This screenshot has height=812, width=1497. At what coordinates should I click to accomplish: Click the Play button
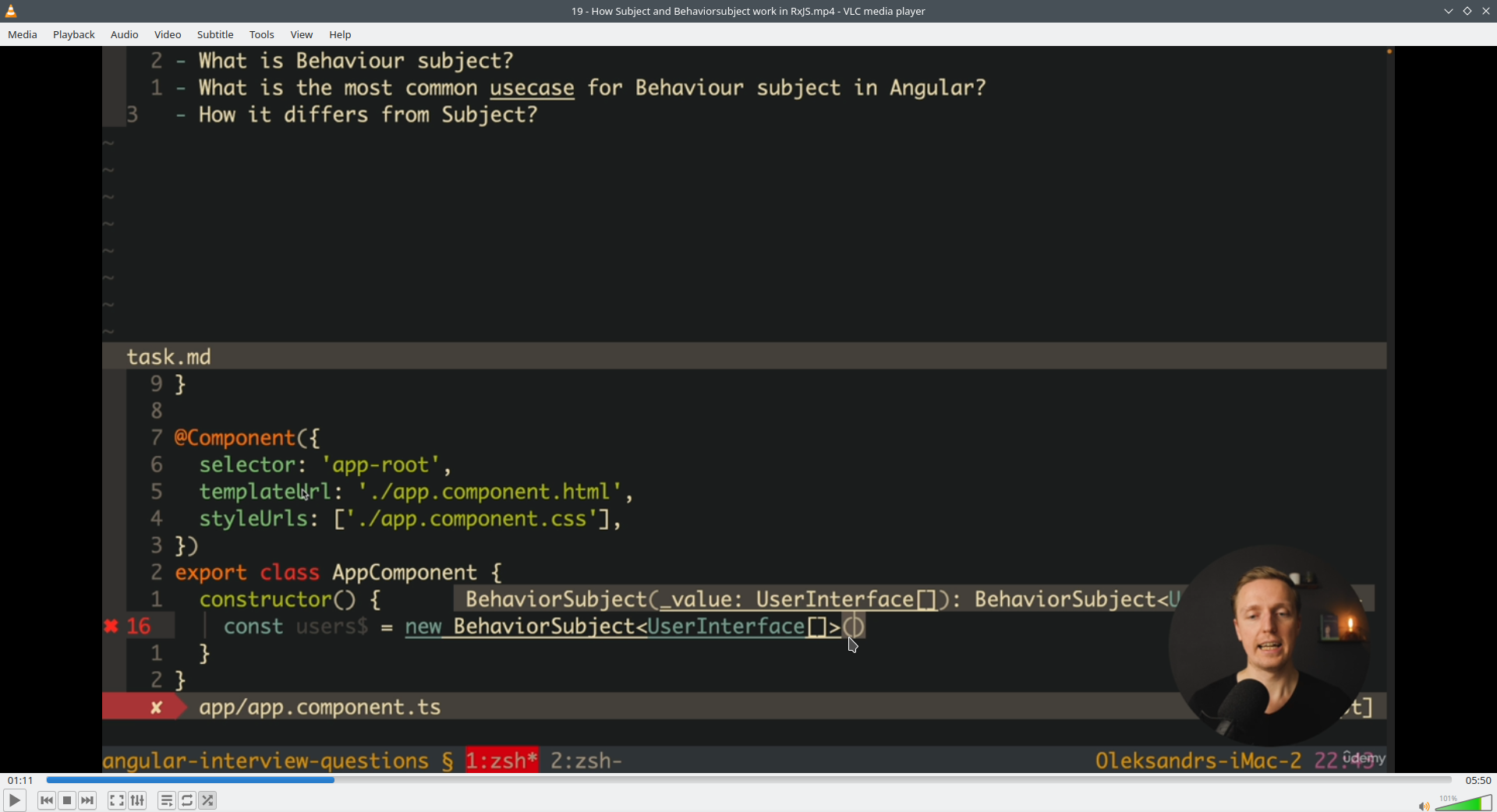(x=15, y=800)
